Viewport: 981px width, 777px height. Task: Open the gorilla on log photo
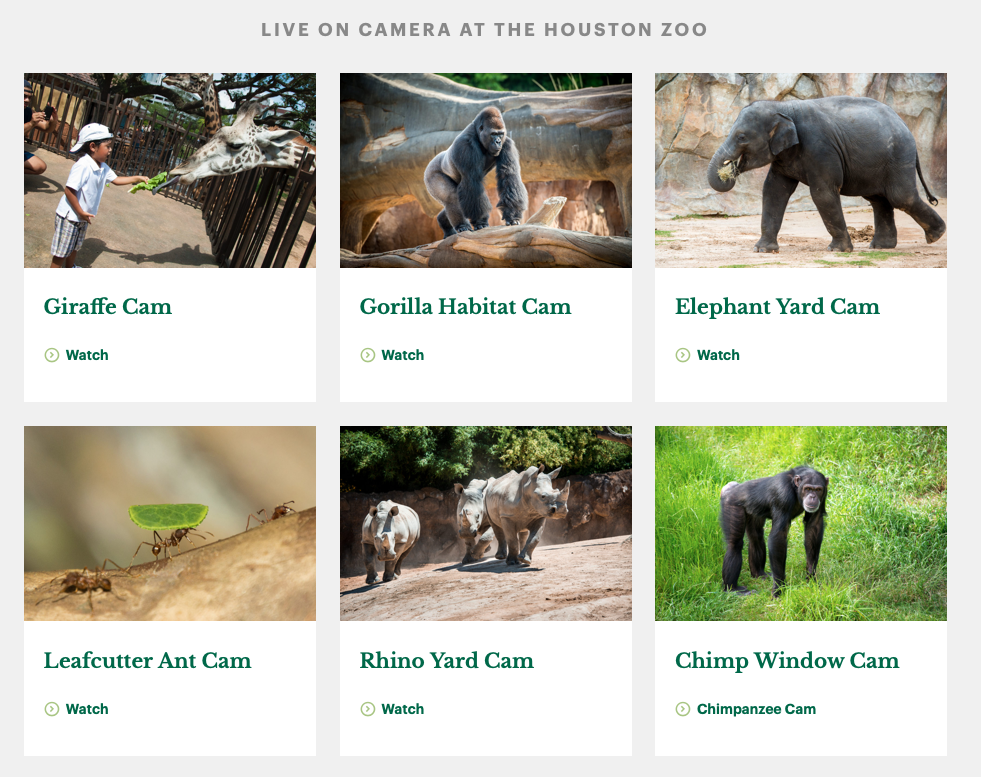[485, 170]
